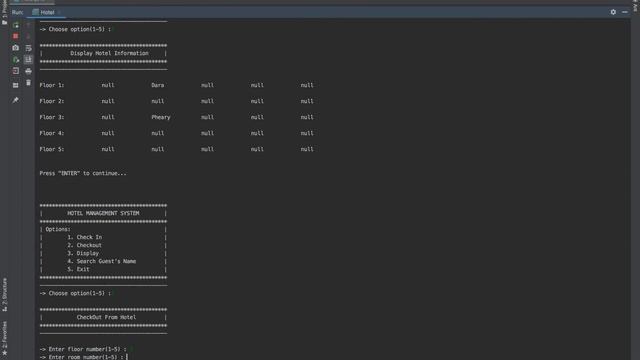
Task: Click "Press ENTER to continue..." text
Action: pyautogui.click(x=83, y=173)
